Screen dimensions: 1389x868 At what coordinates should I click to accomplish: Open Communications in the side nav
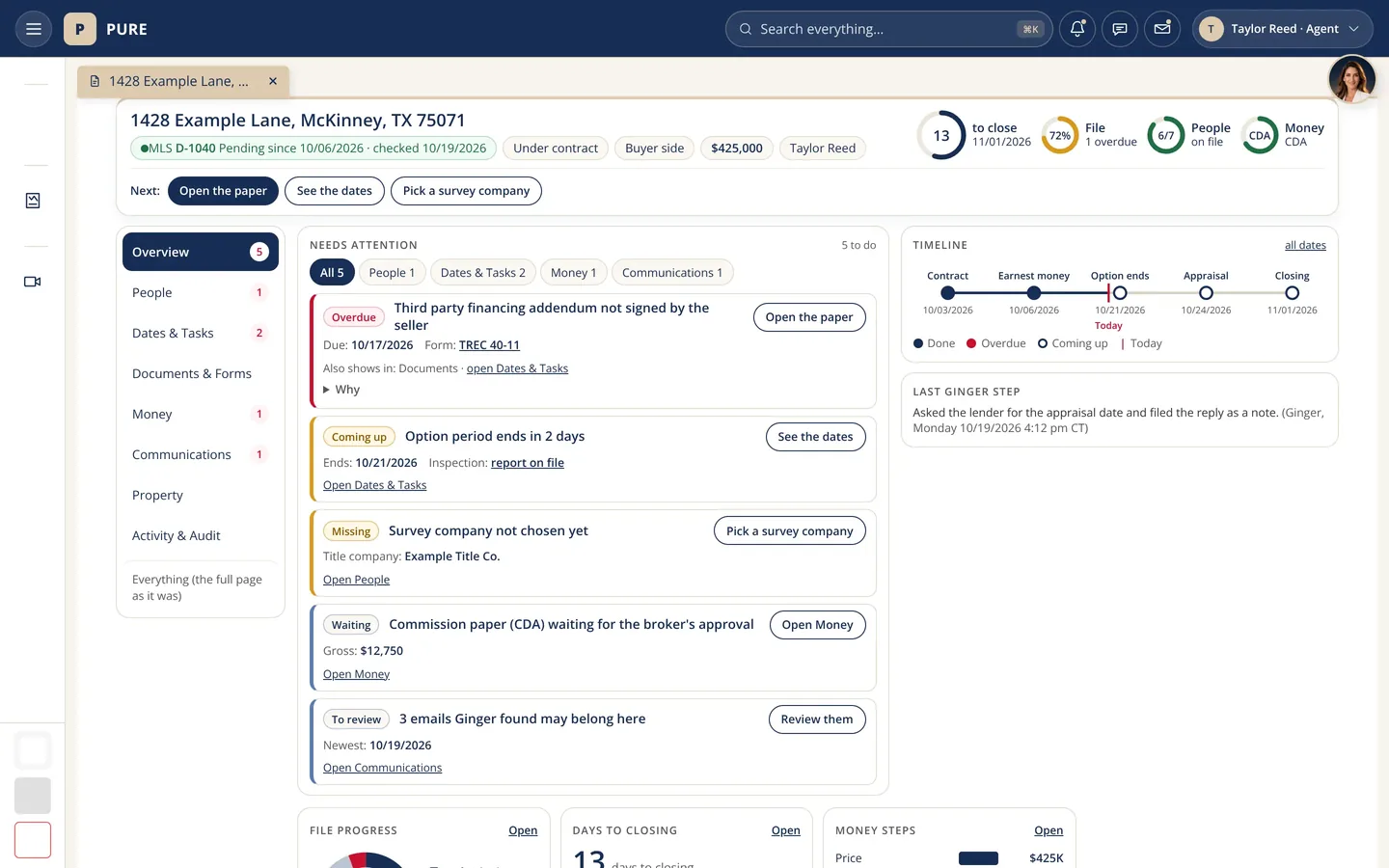pos(200,454)
